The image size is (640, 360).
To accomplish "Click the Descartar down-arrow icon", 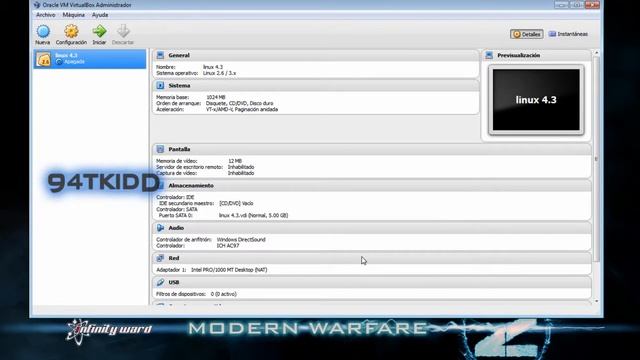I will (123, 31).
